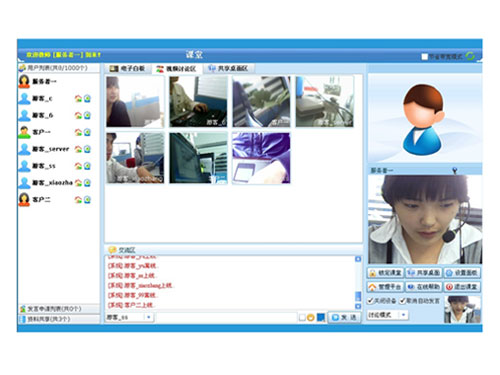
Task: Click the blue square icon beside the emoticon
Action: coord(321,317)
